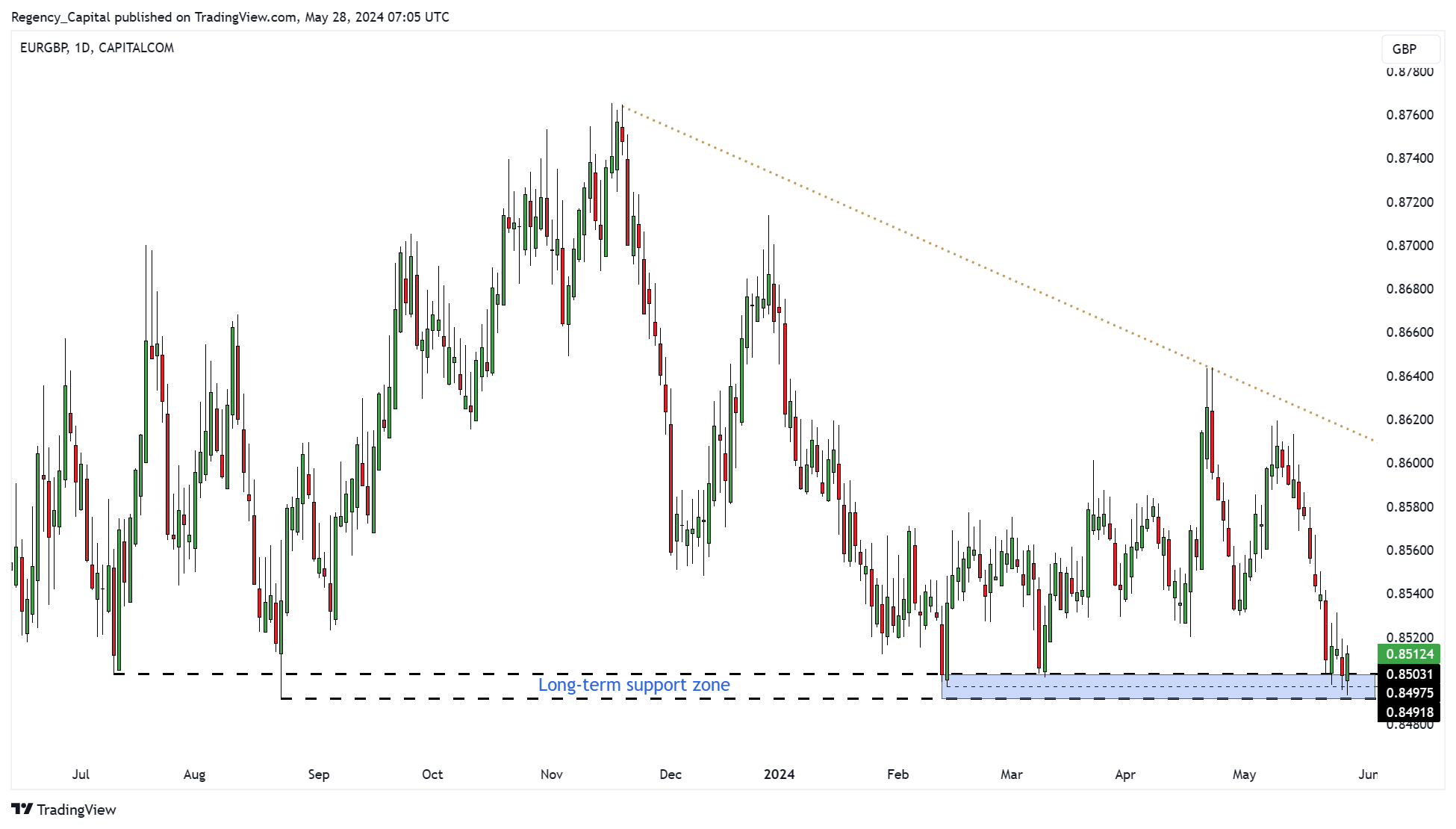Click the 0.87600 price axis label
The width and height of the screenshot is (1456, 829).
pyautogui.click(x=1410, y=115)
